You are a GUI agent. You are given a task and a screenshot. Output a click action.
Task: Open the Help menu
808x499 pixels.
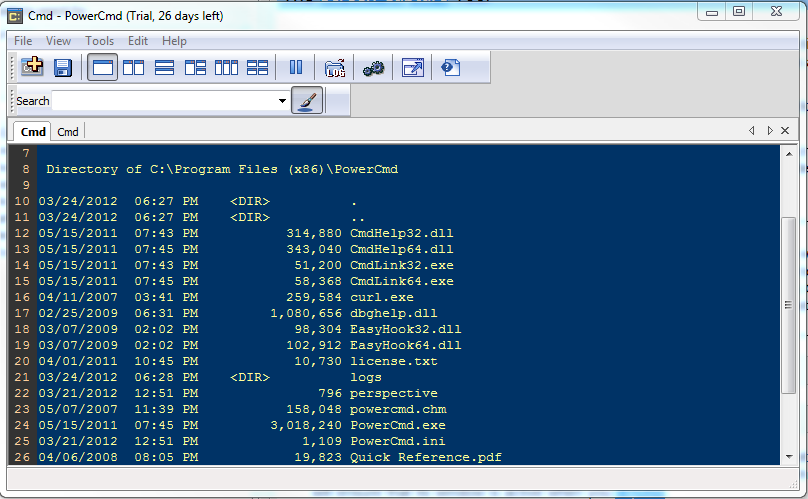(x=174, y=41)
